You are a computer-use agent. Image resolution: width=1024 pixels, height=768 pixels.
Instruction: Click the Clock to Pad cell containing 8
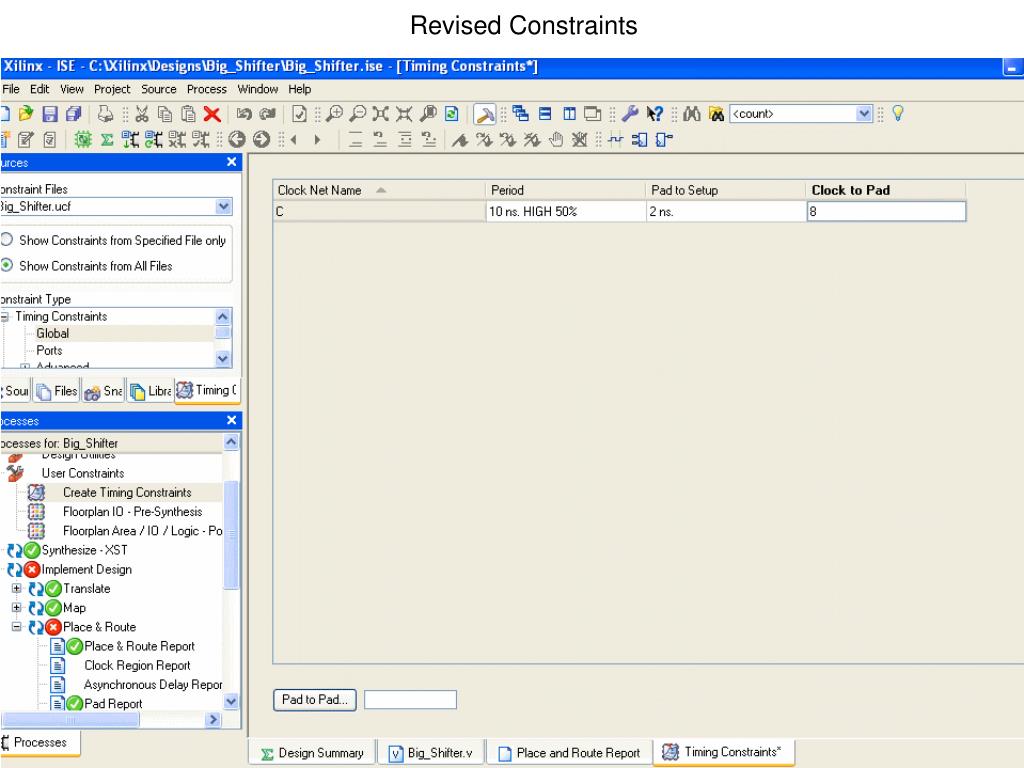(886, 211)
